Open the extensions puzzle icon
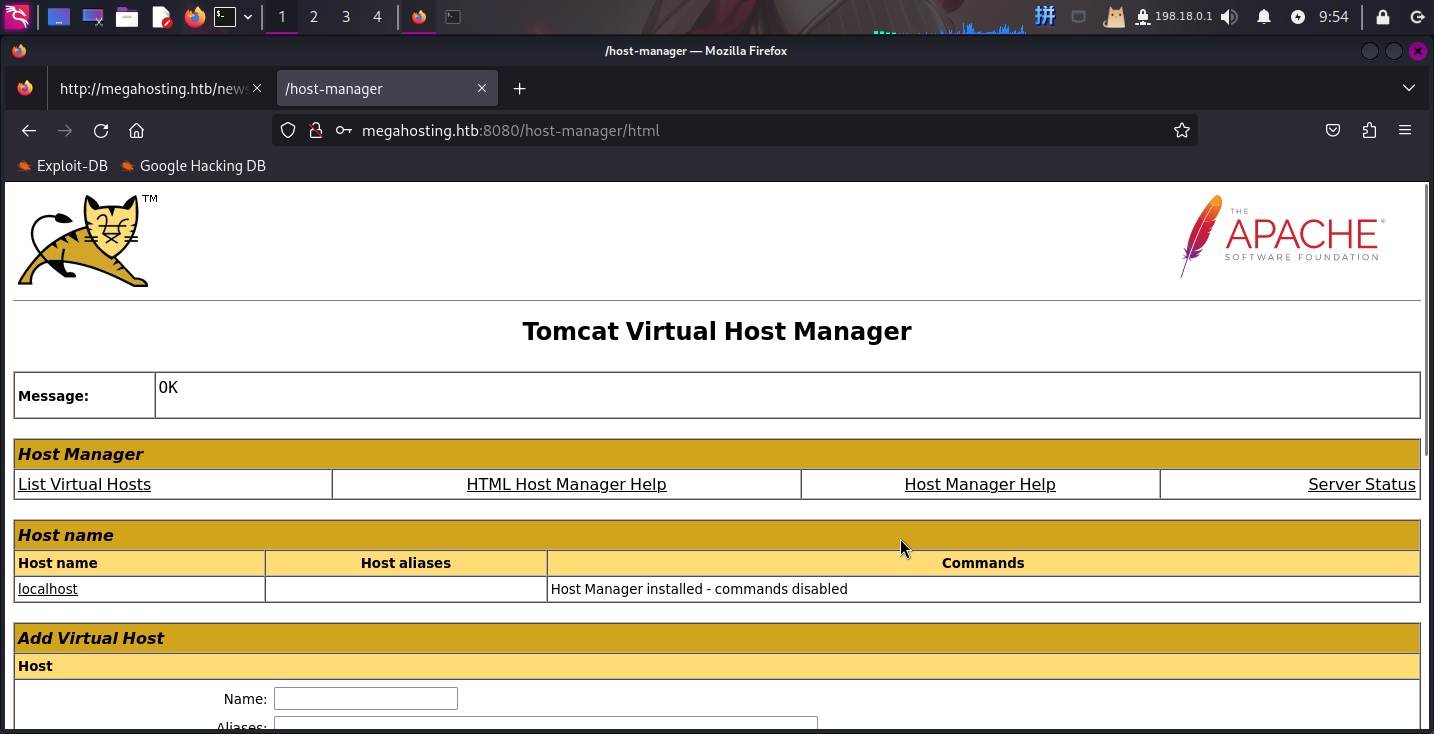The height and width of the screenshot is (734, 1434). point(1369,131)
